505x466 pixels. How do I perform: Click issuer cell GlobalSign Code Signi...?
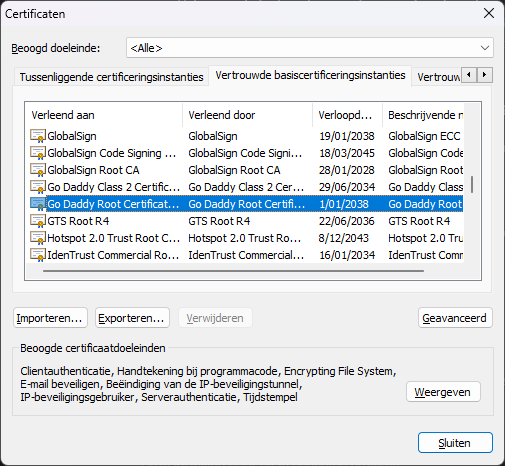[245, 153]
